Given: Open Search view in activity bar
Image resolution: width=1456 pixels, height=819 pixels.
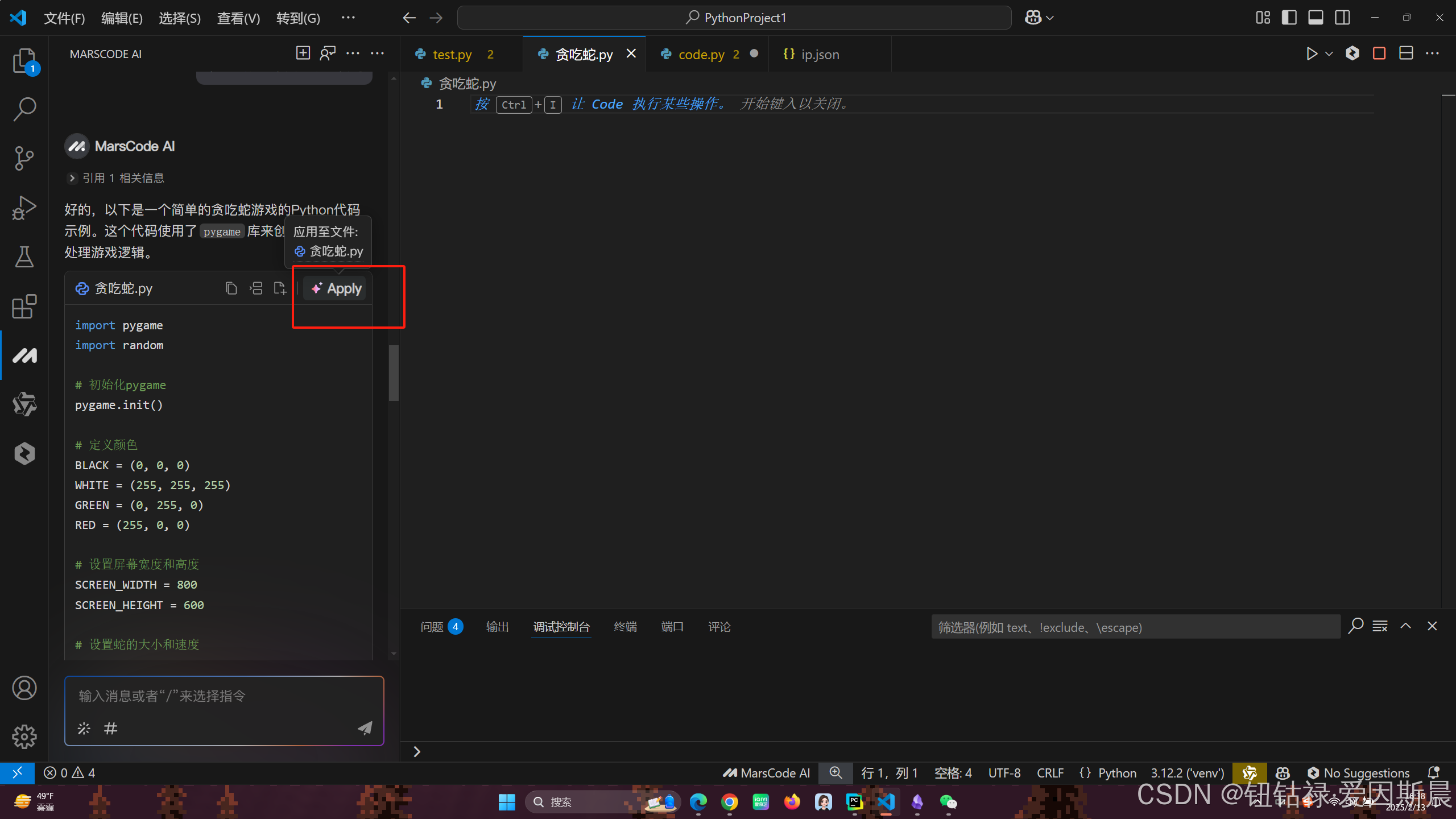Looking at the screenshot, I should pyautogui.click(x=24, y=109).
